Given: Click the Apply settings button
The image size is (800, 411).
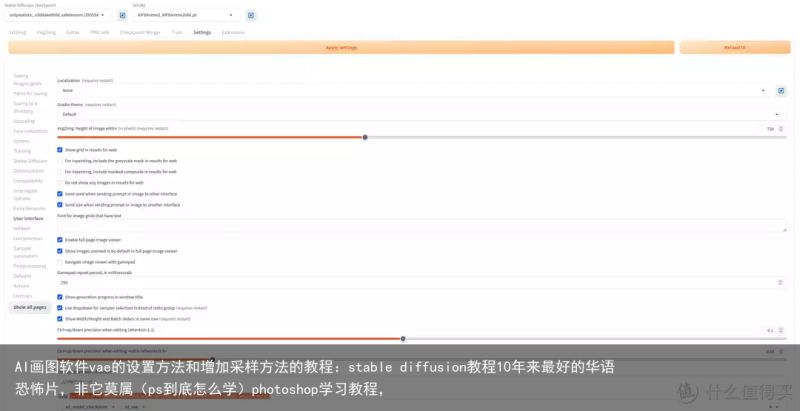Looking at the screenshot, I should 341,47.
